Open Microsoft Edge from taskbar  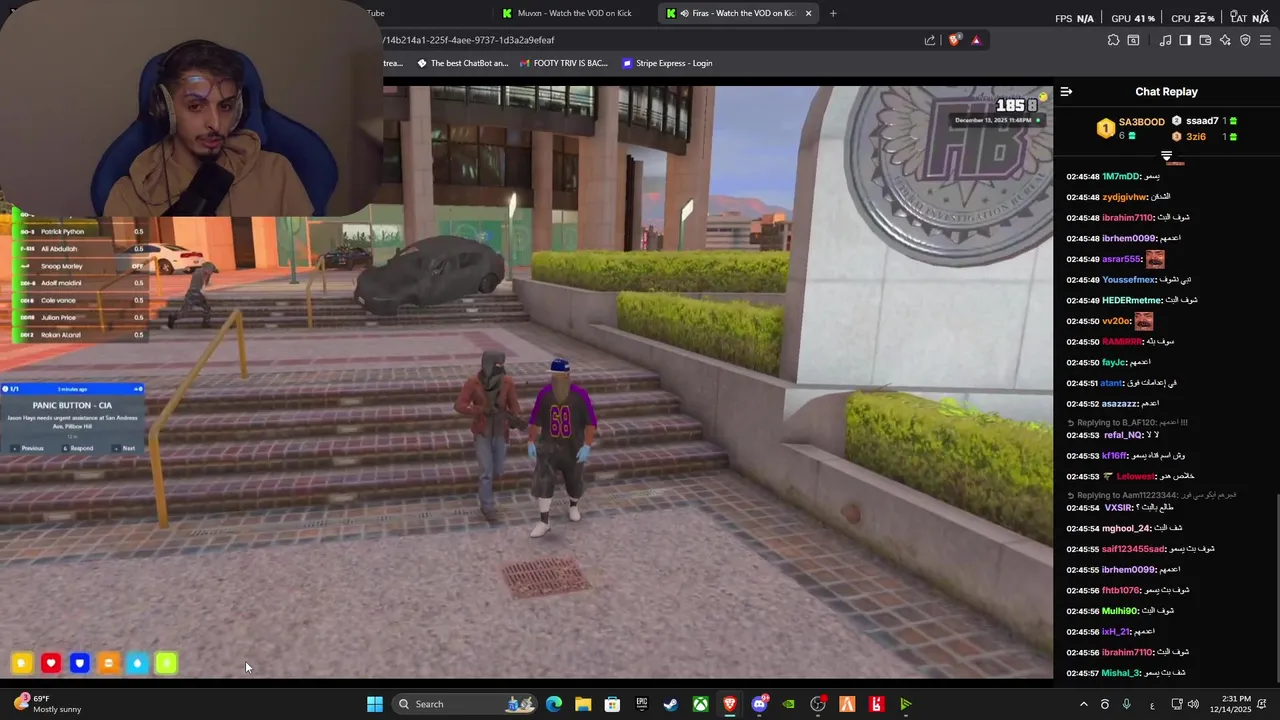(554, 704)
